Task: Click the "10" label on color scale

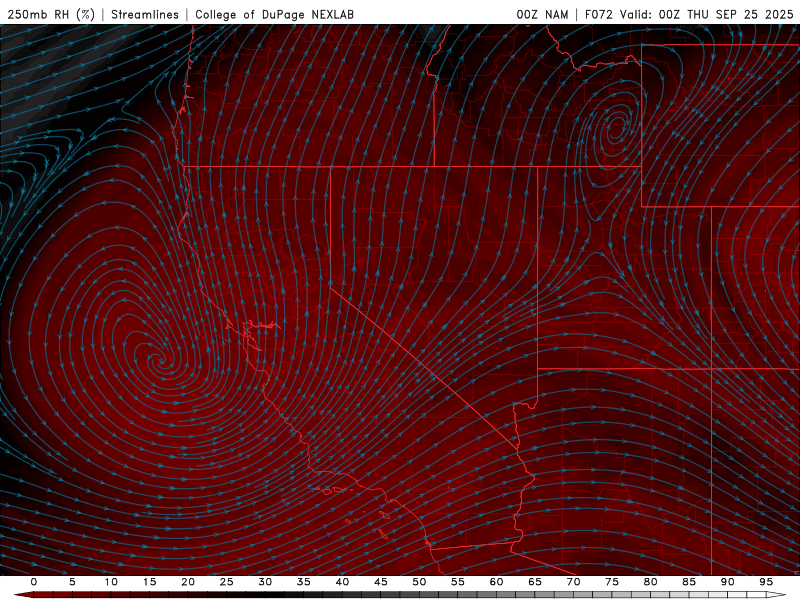Action: (x=111, y=582)
